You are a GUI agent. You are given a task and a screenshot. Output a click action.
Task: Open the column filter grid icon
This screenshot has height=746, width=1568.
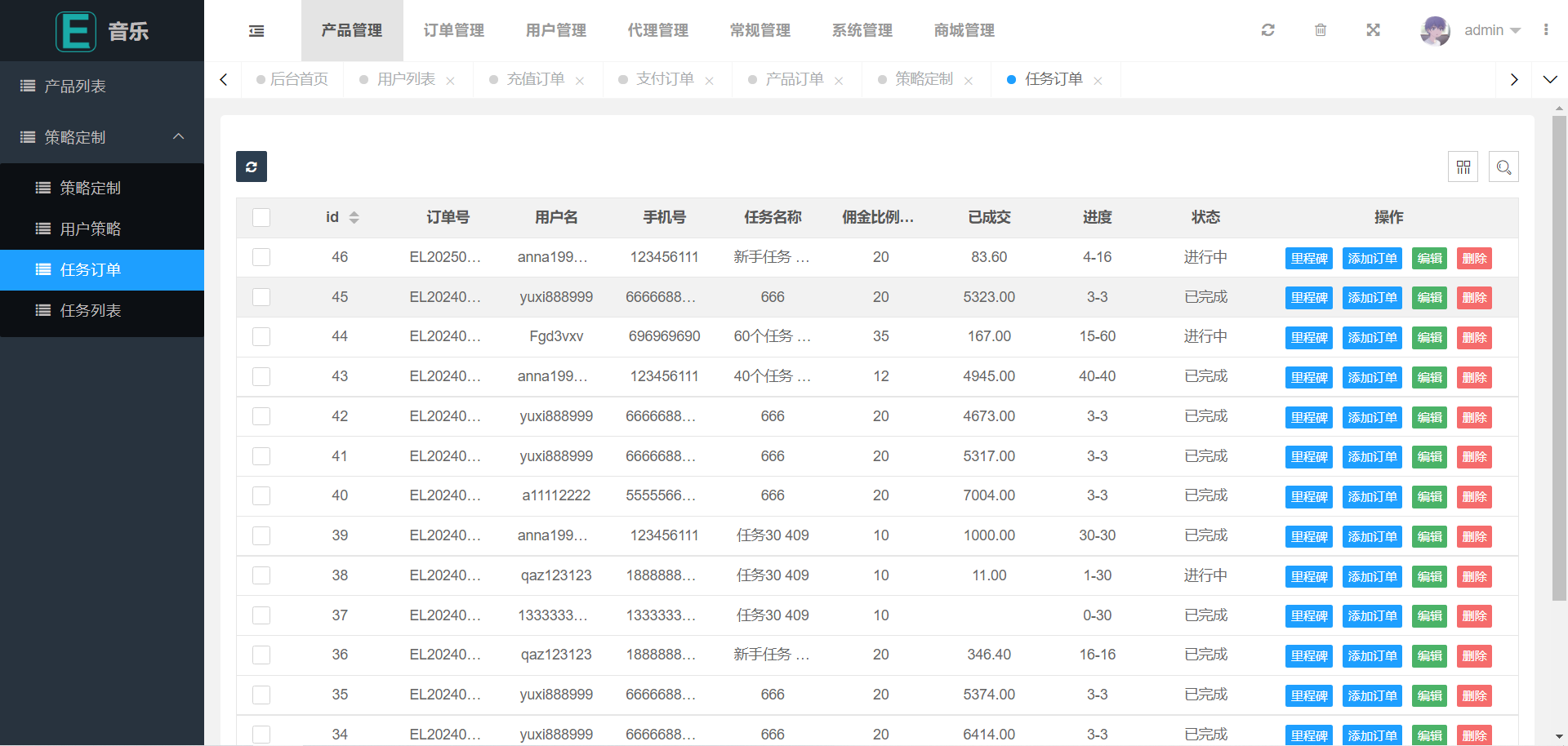(1463, 167)
